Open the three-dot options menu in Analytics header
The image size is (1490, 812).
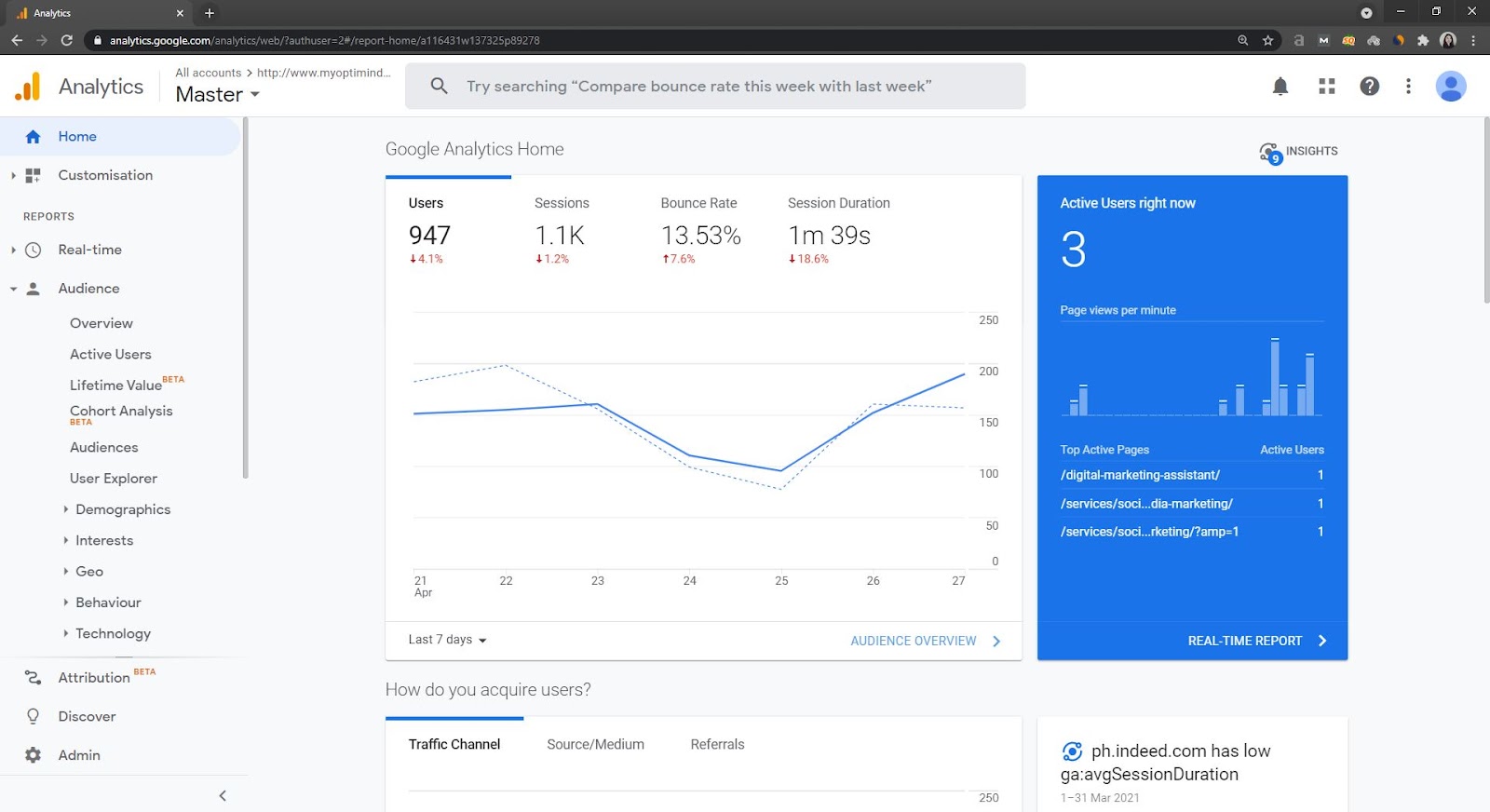point(1408,87)
